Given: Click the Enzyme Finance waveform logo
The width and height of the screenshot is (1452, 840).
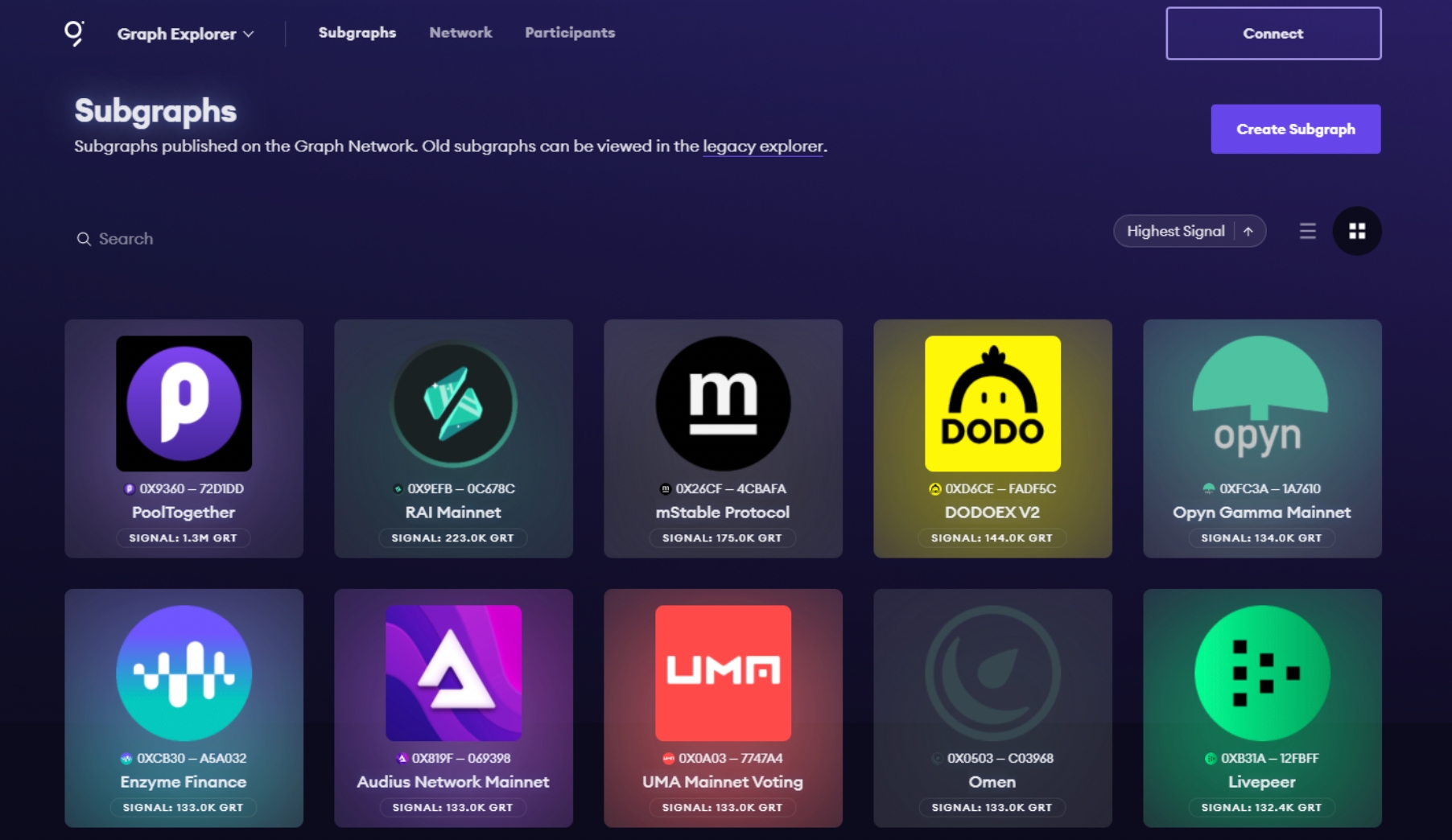Looking at the screenshot, I should 184,673.
